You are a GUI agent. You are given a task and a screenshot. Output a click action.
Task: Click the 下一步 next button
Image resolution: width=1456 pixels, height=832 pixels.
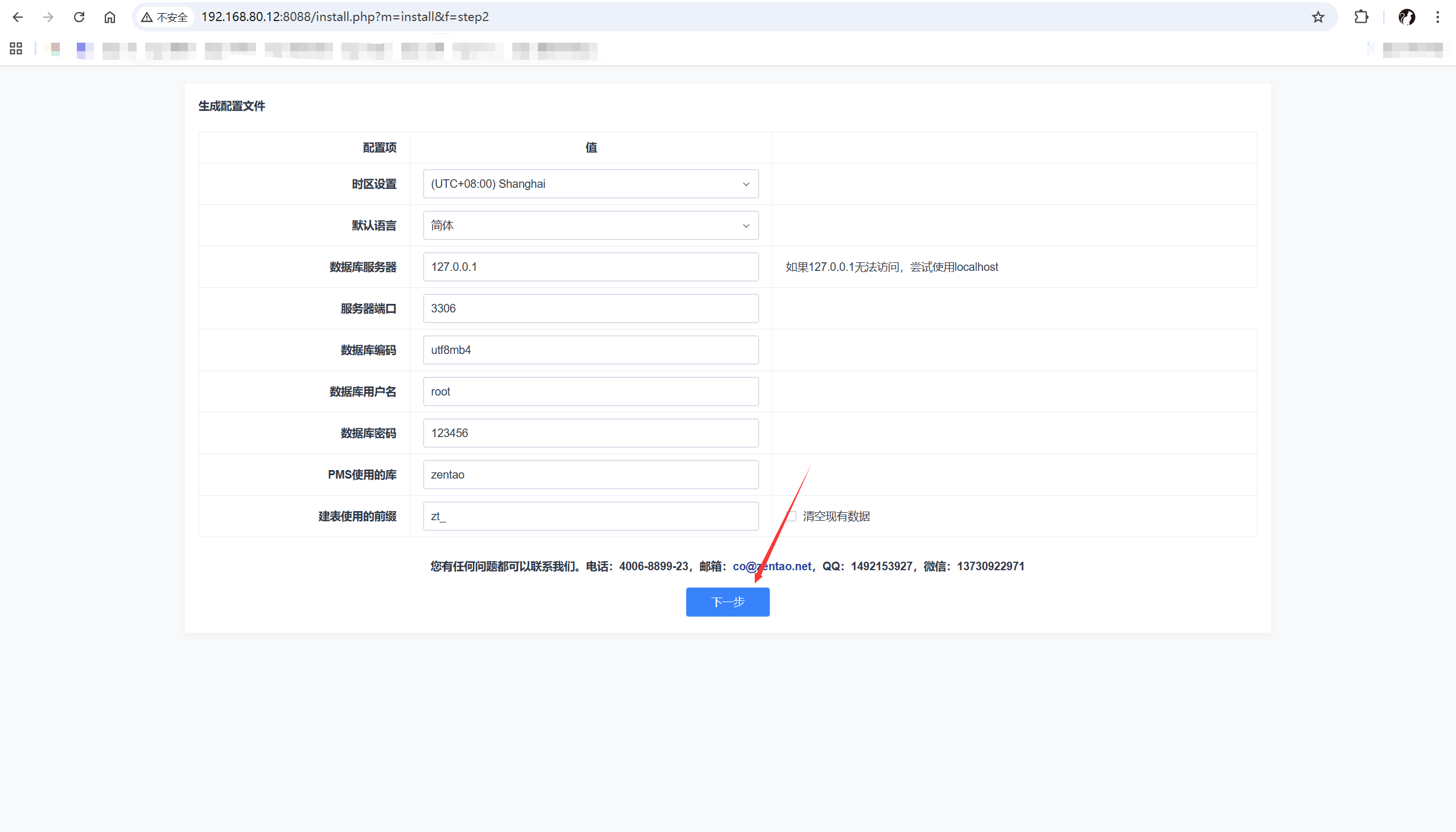coord(727,602)
